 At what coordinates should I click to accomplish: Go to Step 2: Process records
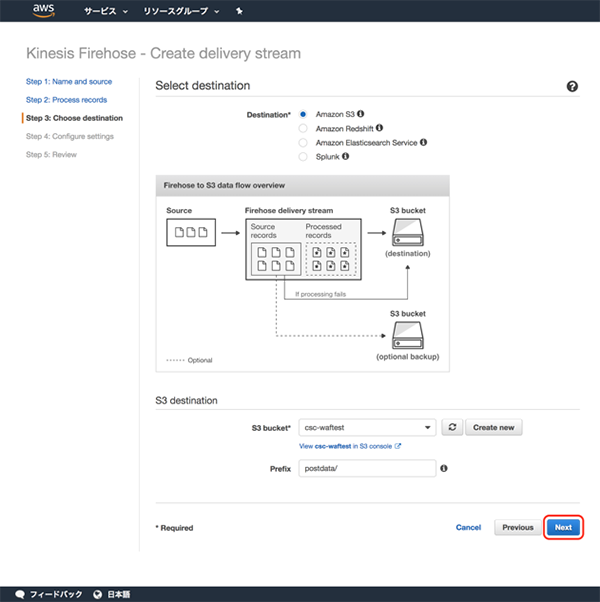pos(66,100)
